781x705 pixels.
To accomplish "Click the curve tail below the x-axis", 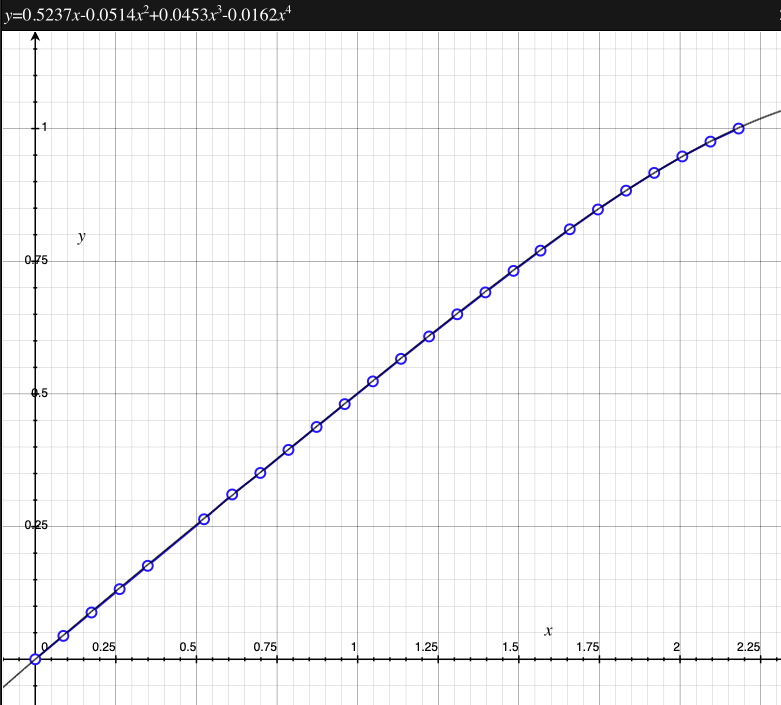I will tap(14, 677).
